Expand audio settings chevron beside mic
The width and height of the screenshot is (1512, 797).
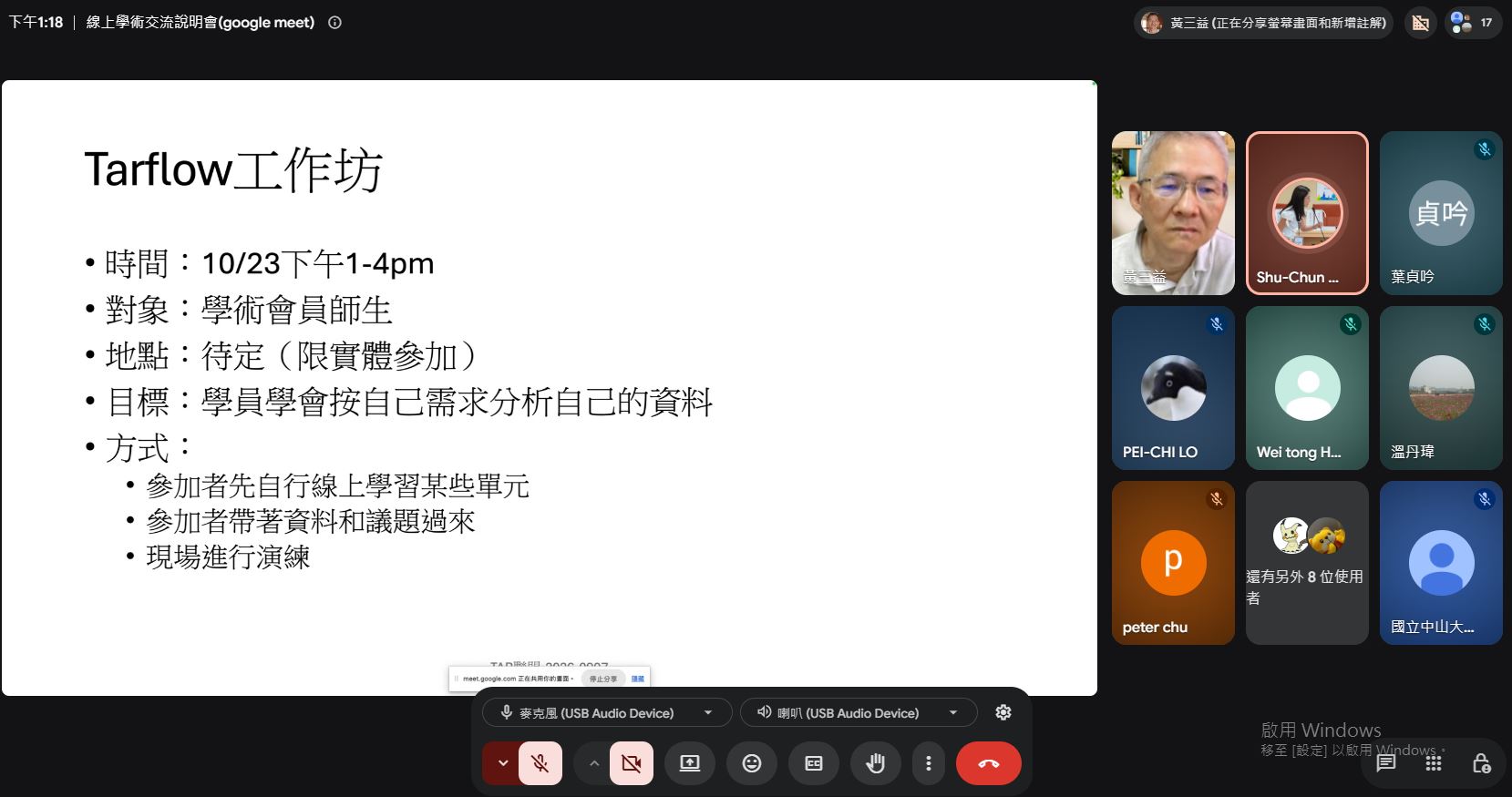[x=502, y=763]
